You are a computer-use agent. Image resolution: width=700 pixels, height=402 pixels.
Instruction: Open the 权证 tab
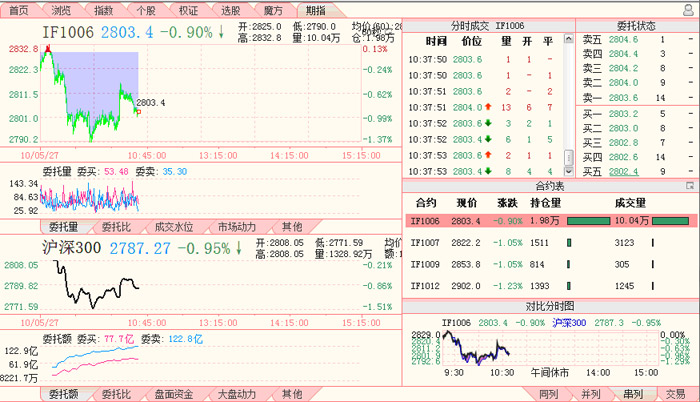188,9
